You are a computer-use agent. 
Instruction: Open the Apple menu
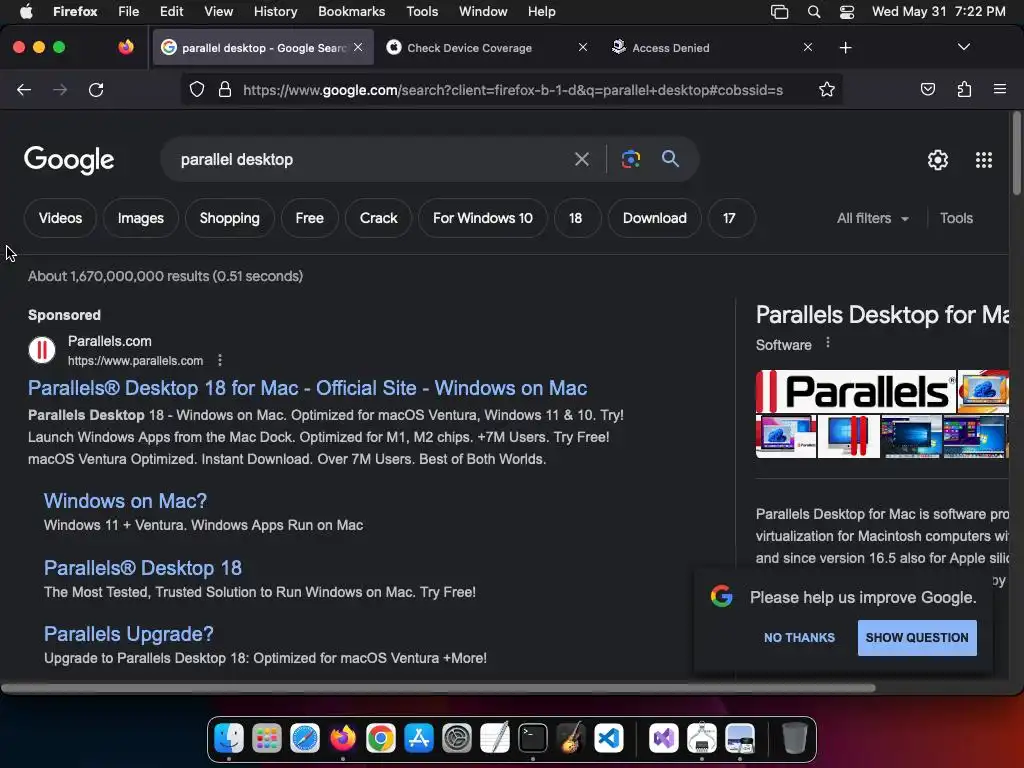[26, 12]
